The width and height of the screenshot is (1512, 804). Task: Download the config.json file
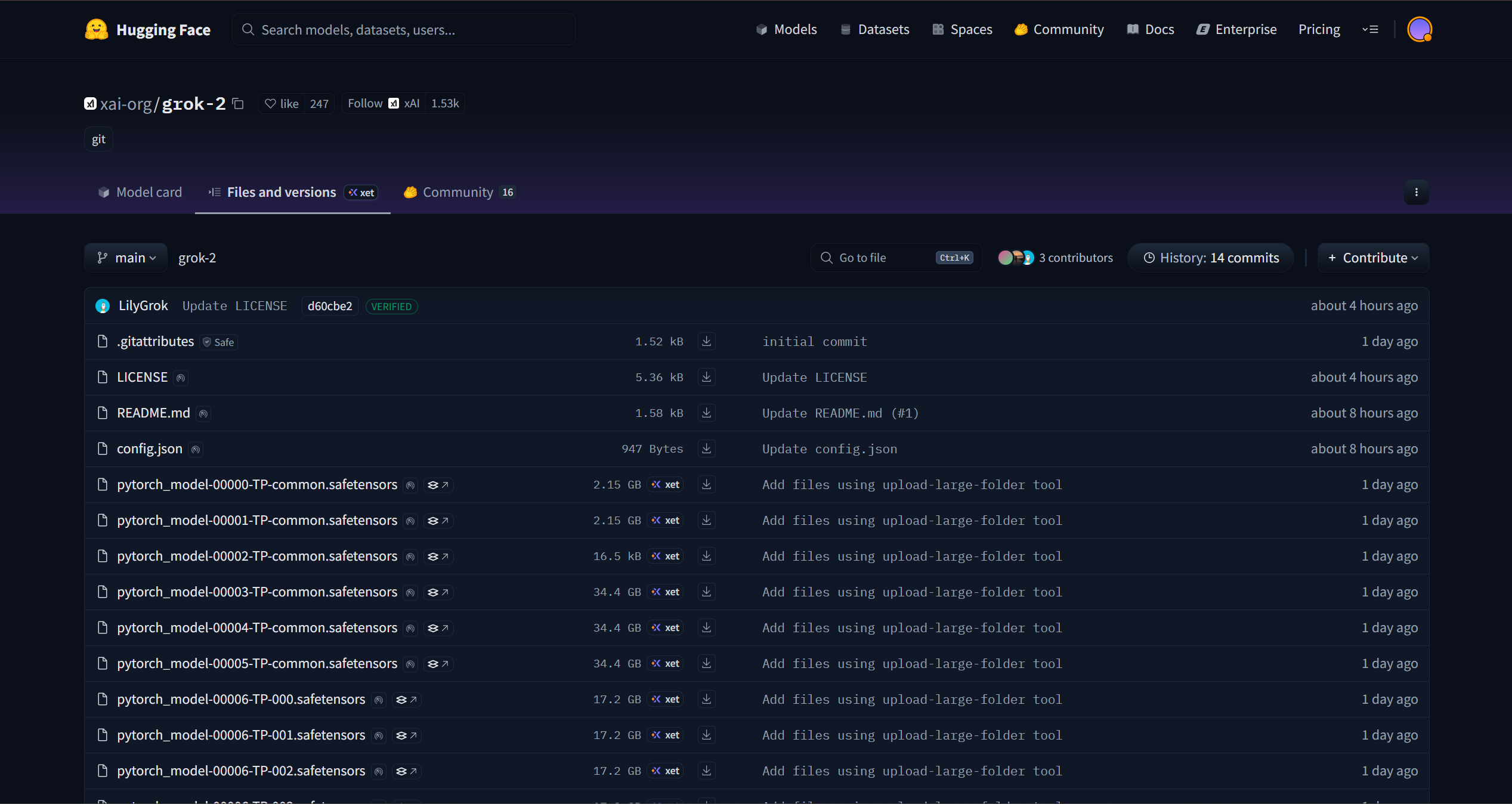pos(706,449)
